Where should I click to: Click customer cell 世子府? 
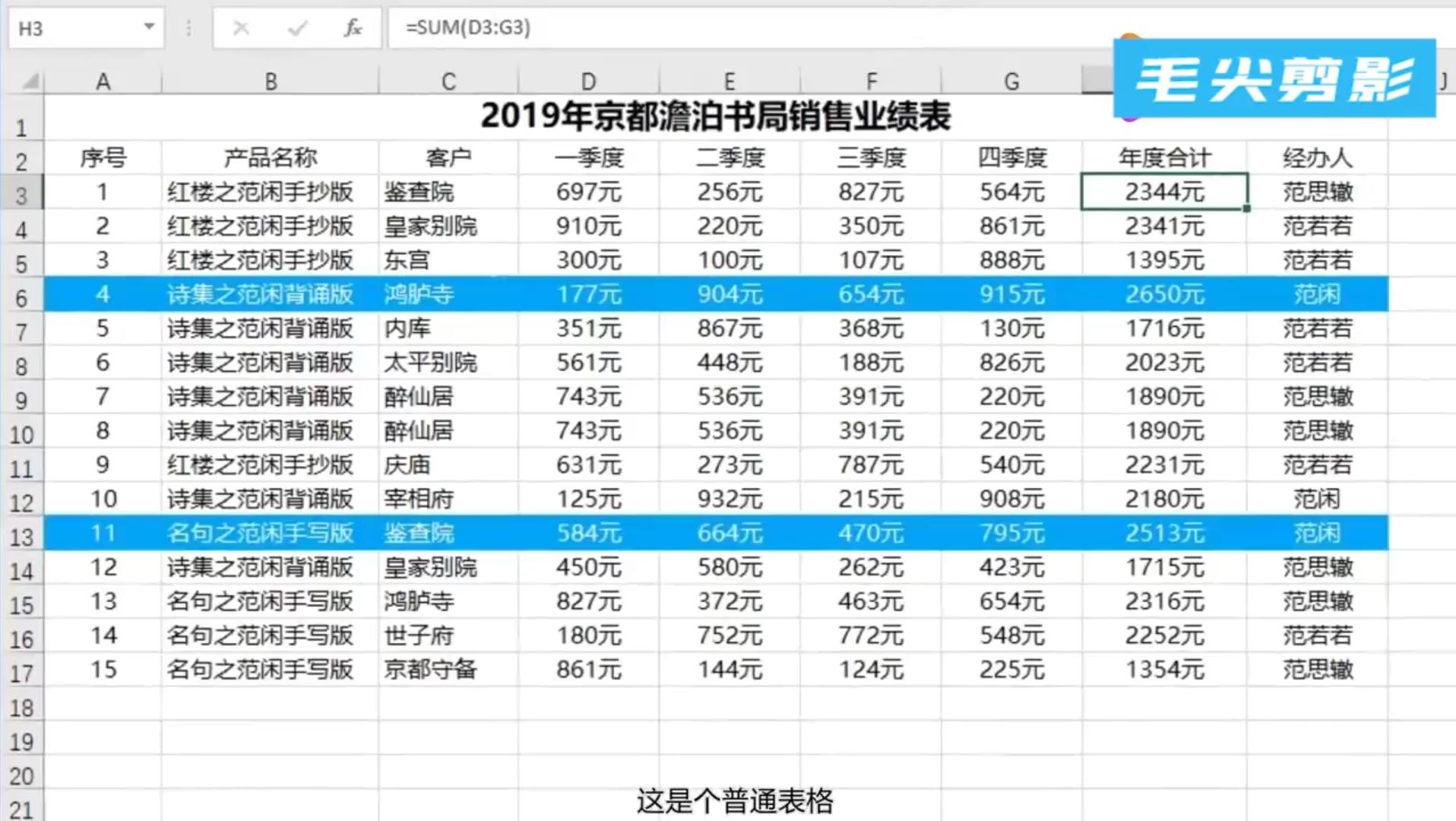(x=448, y=636)
